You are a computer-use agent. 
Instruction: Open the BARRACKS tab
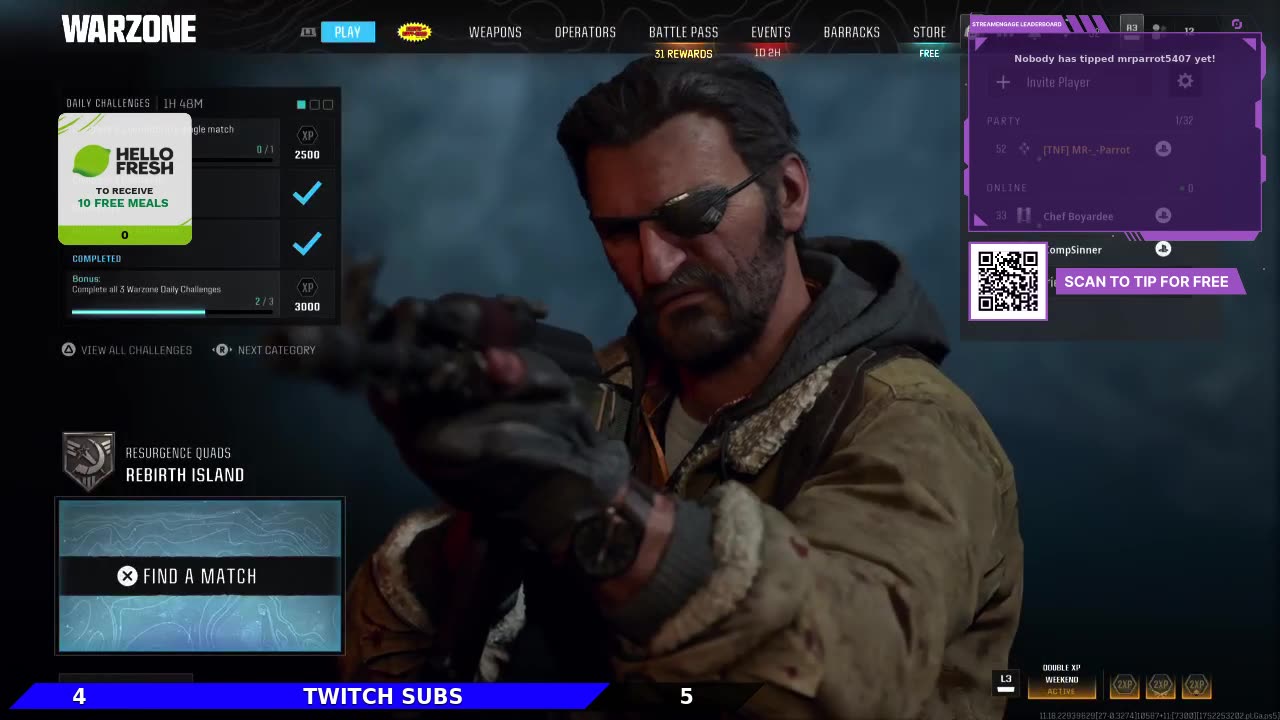pos(852,32)
